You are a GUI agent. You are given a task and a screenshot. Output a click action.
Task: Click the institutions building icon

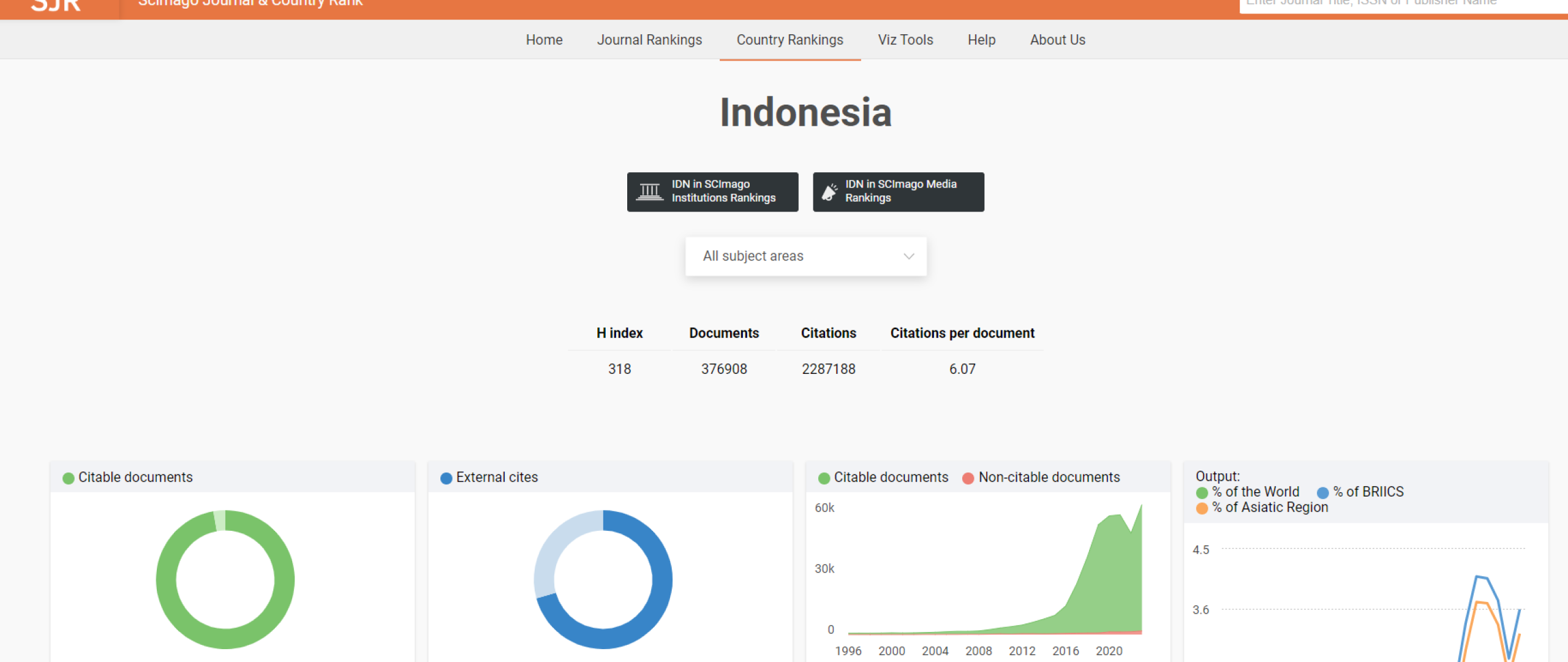(x=649, y=192)
